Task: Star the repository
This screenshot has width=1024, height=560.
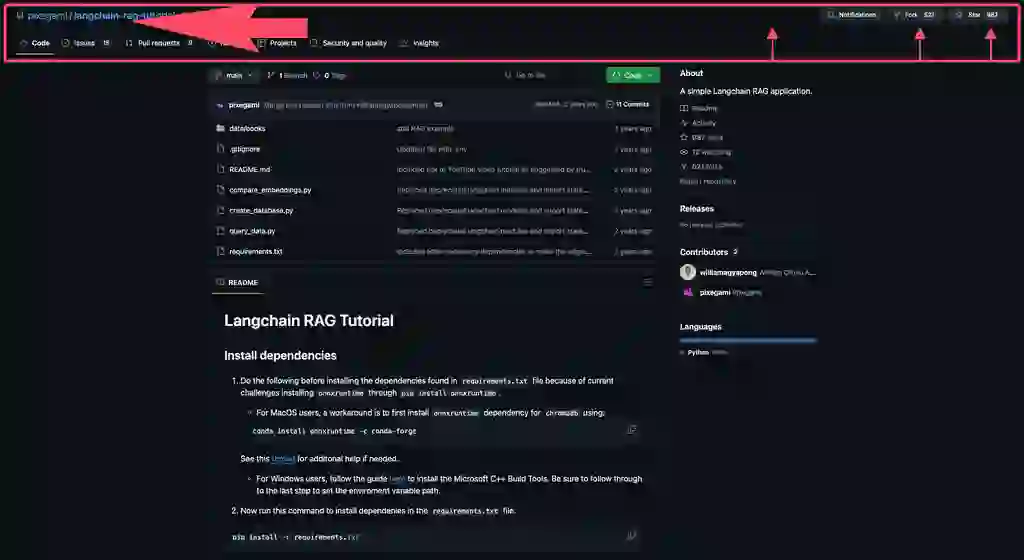Action: coord(976,14)
